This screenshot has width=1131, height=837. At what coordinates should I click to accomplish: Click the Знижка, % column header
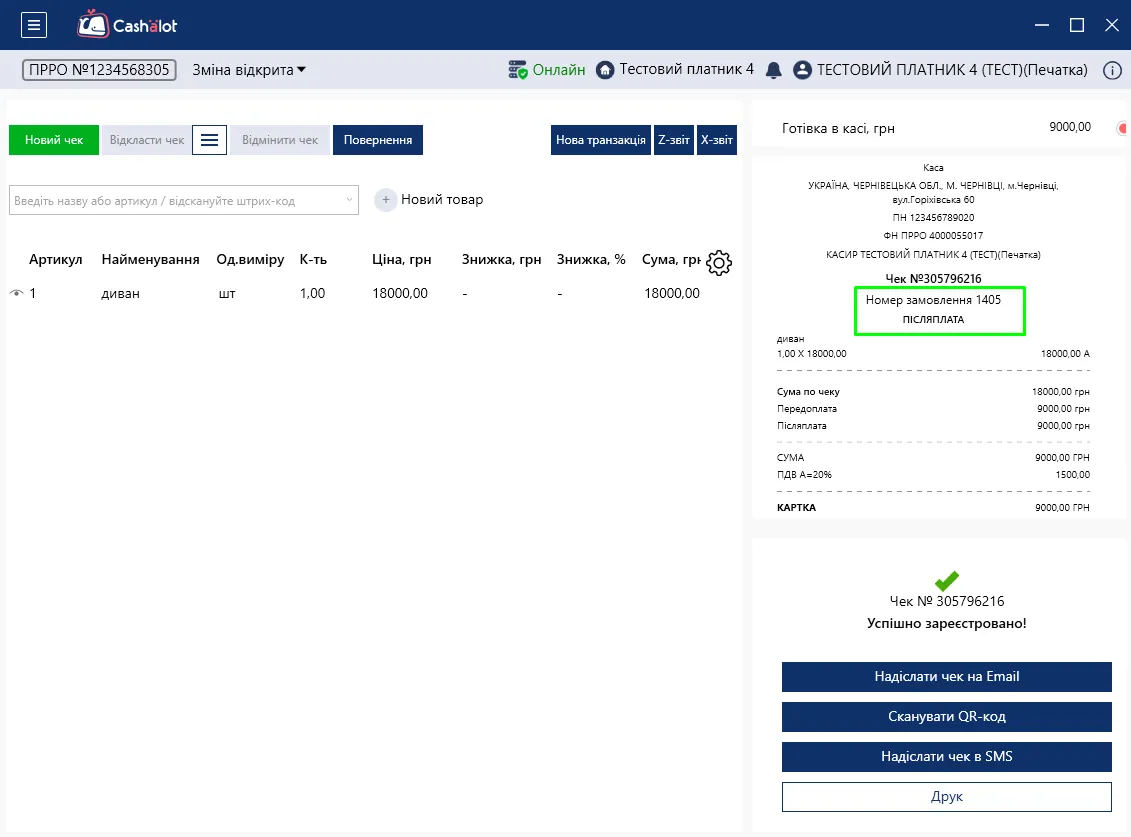(x=591, y=260)
